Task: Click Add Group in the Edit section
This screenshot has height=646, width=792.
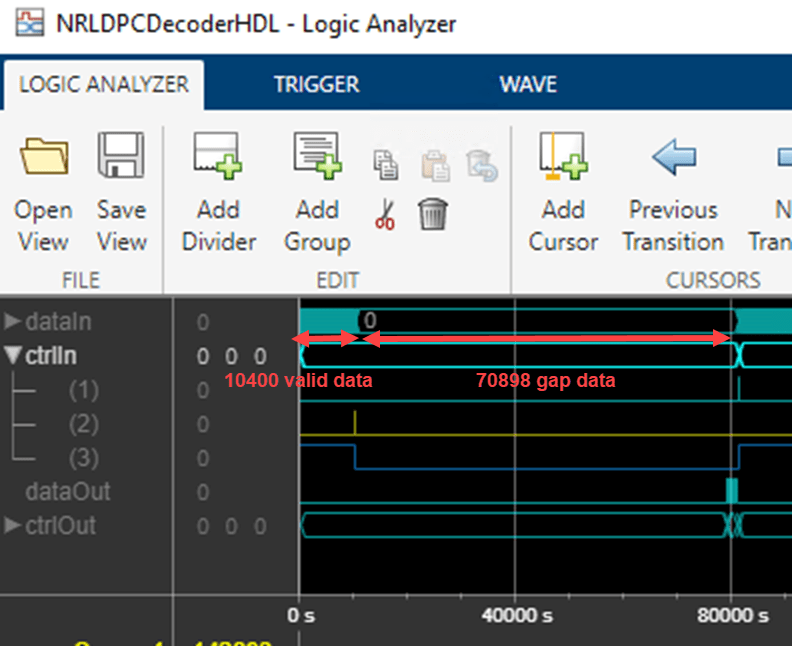Action: (317, 194)
